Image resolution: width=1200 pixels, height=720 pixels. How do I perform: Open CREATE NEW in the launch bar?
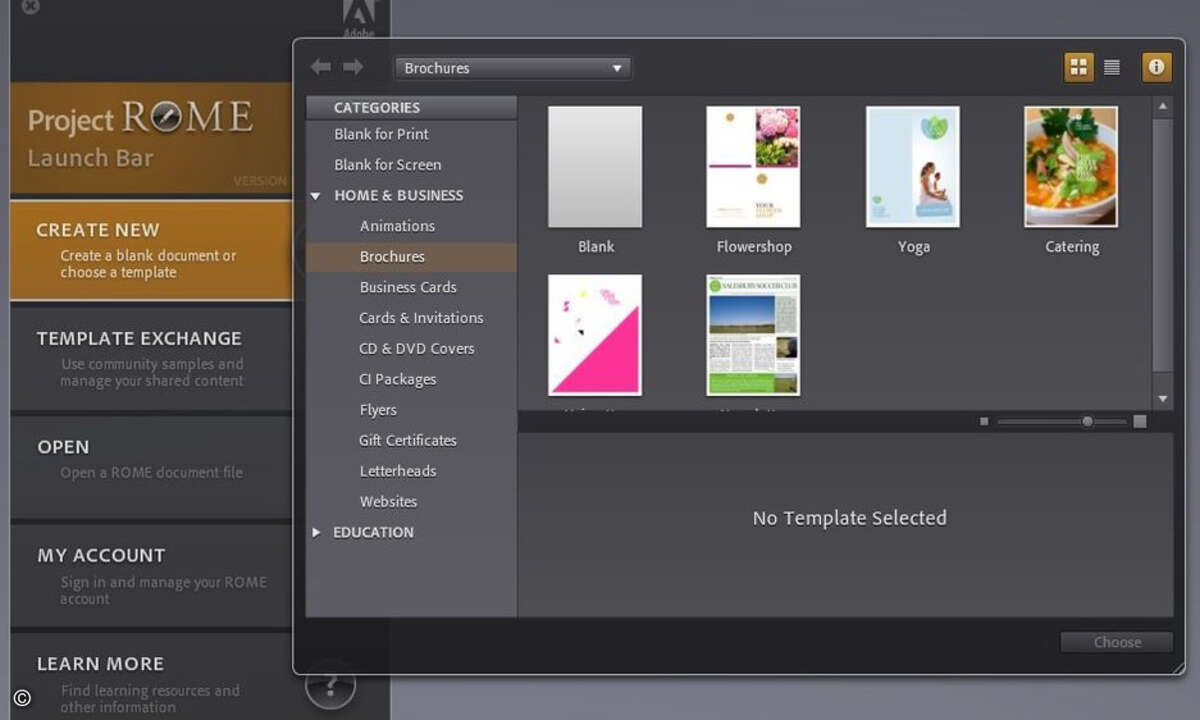pos(151,250)
